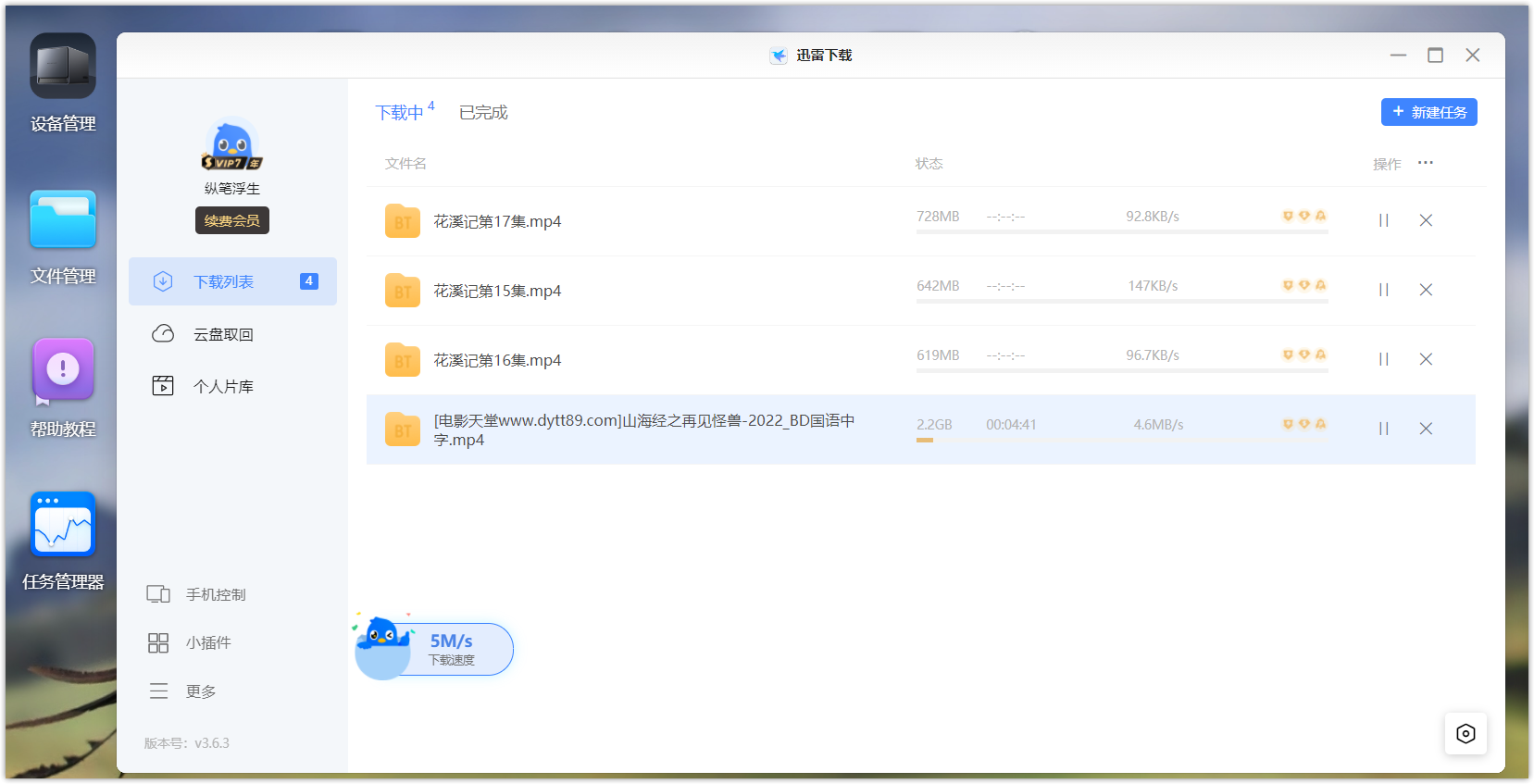Open the 更多 menu in sidebar

(181, 691)
